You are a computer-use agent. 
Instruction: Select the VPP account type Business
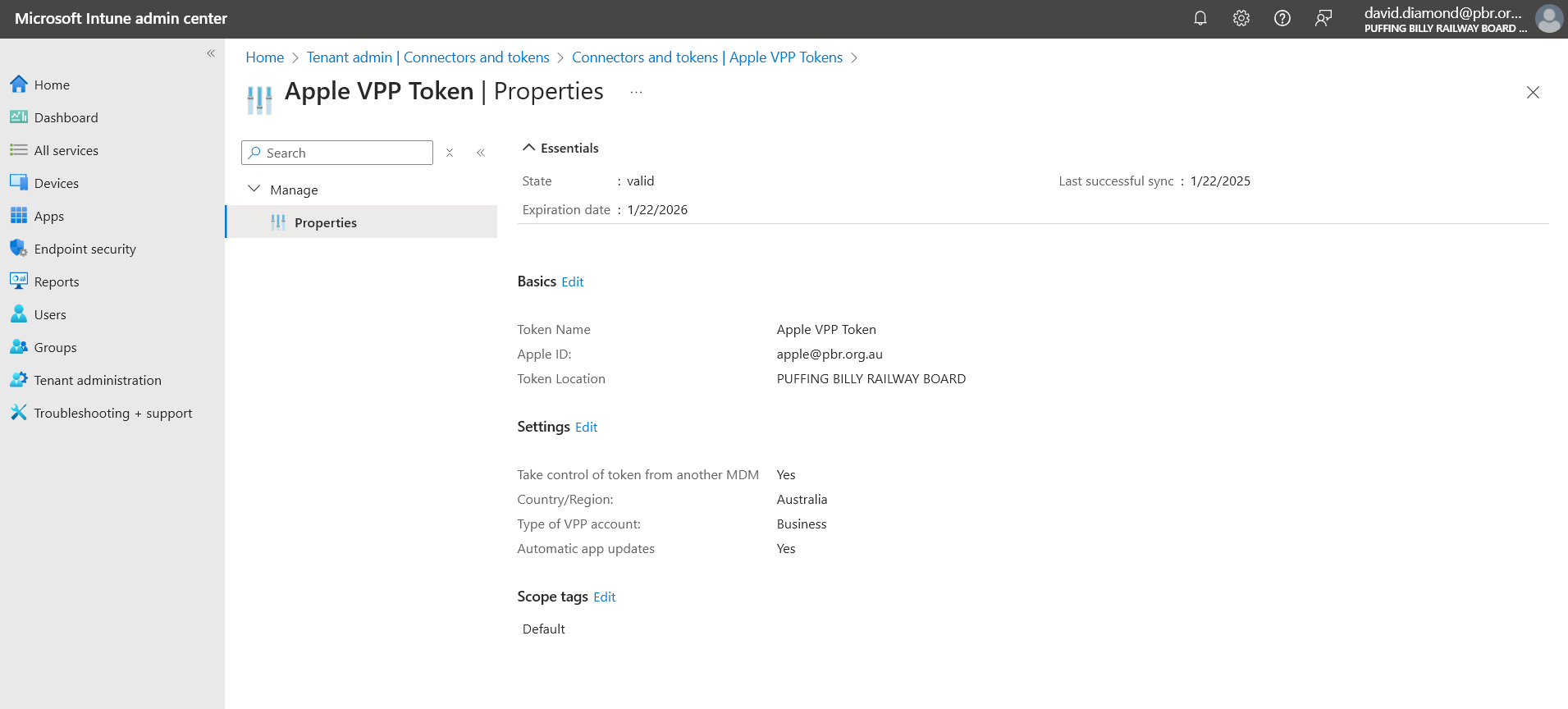(802, 524)
